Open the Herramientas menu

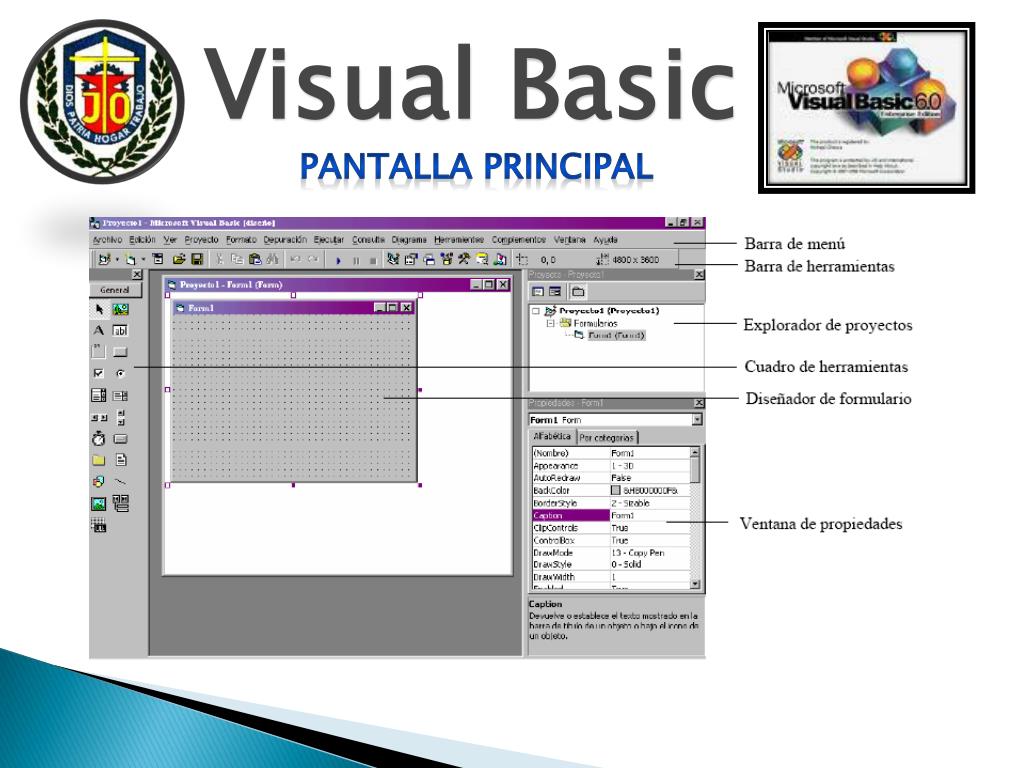tap(459, 240)
